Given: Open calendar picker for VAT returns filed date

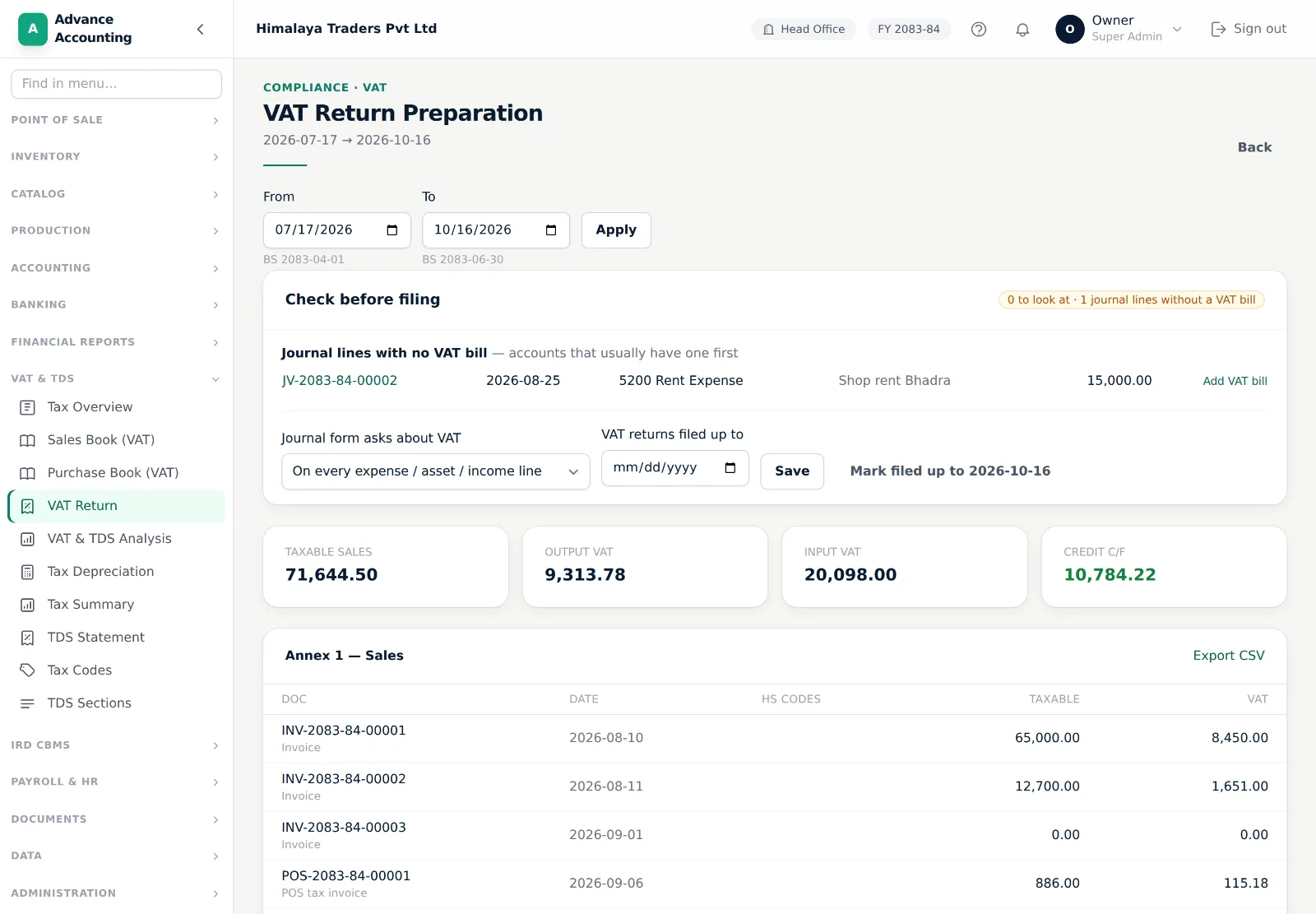Looking at the screenshot, I should (x=730, y=468).
